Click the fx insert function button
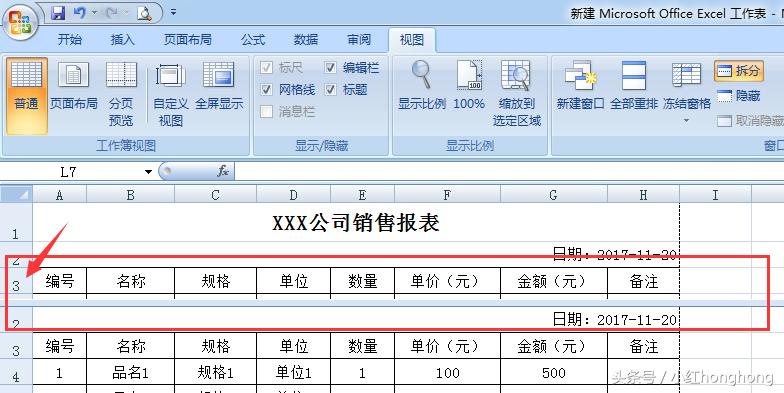The height and width of the screenshot is (393, 784). click(x=223, y=172)
